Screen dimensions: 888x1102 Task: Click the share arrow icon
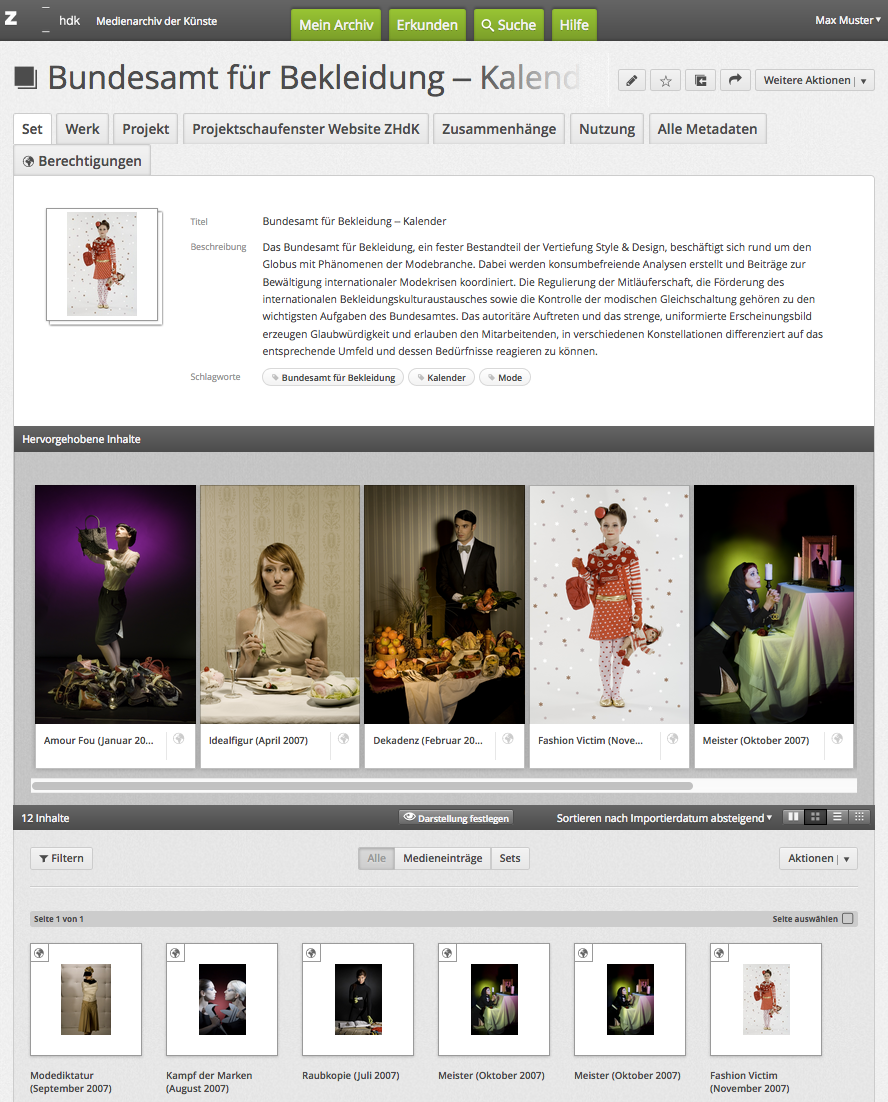(x=734, y=81)
